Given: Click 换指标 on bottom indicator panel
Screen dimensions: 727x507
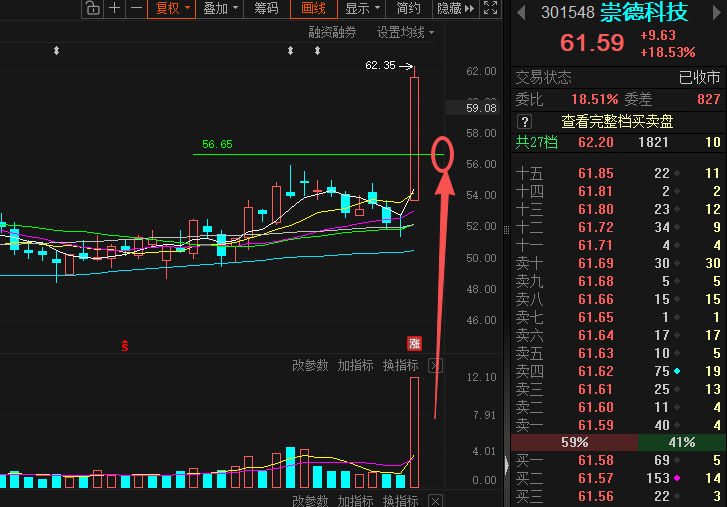Looking at the screenshot, I should point(401,501).
